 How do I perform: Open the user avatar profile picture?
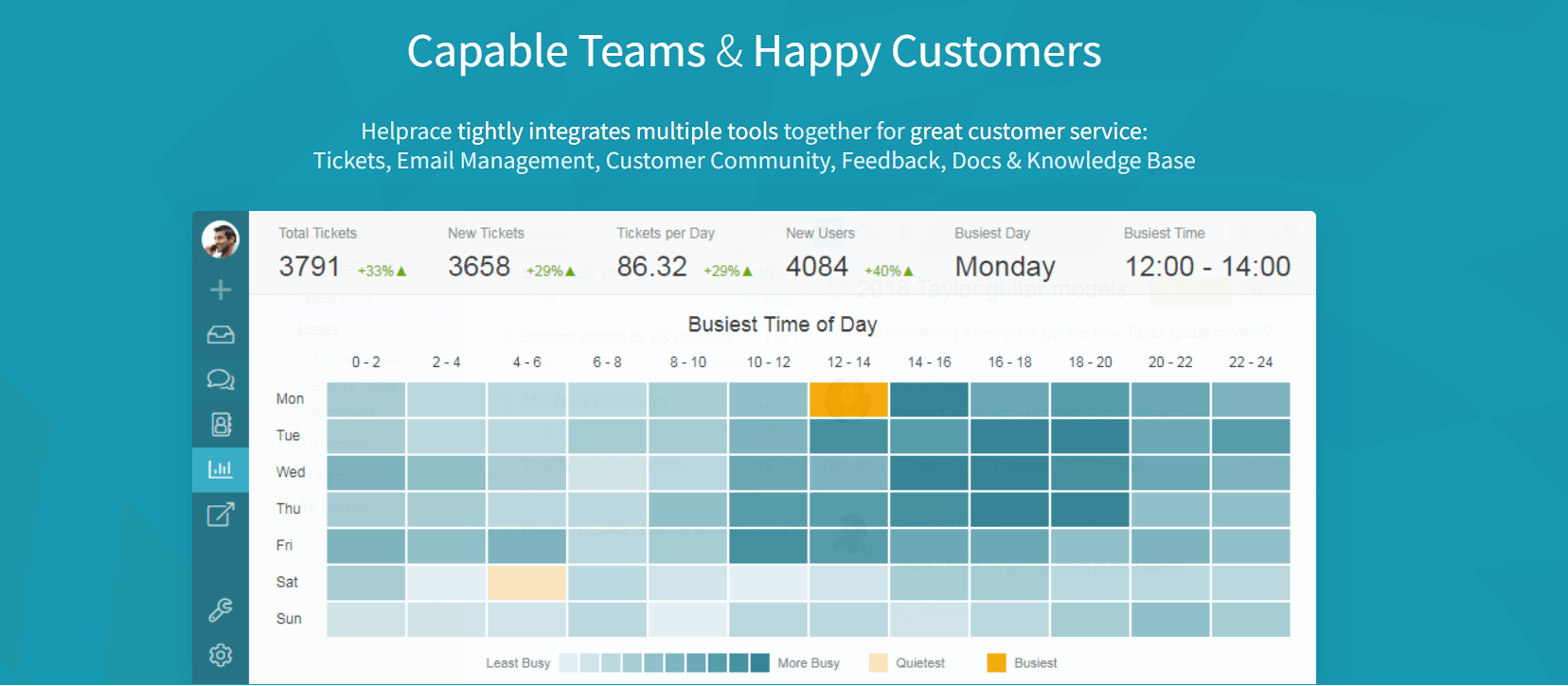(x=221, y=239)
